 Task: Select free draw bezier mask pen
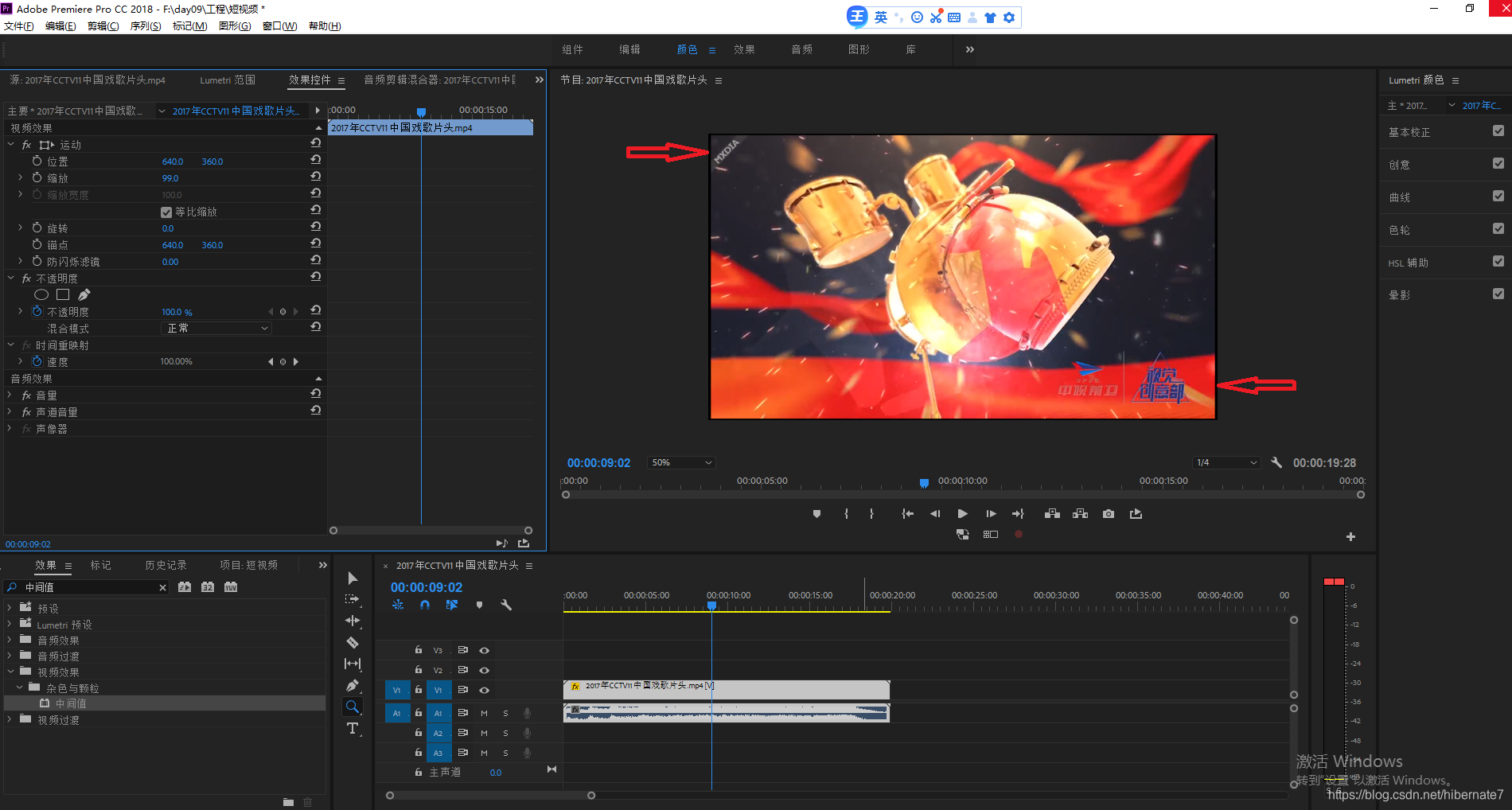pos(84,294)
